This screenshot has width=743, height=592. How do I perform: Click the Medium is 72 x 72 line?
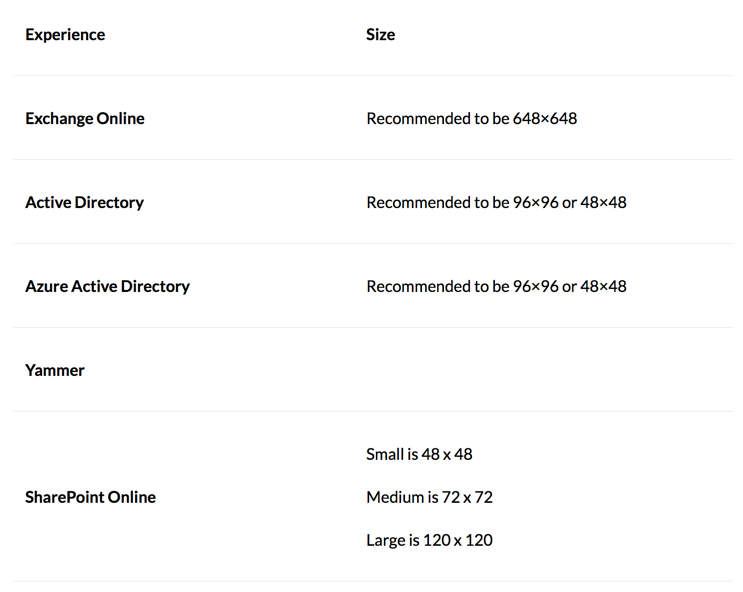tap(429, 497)
